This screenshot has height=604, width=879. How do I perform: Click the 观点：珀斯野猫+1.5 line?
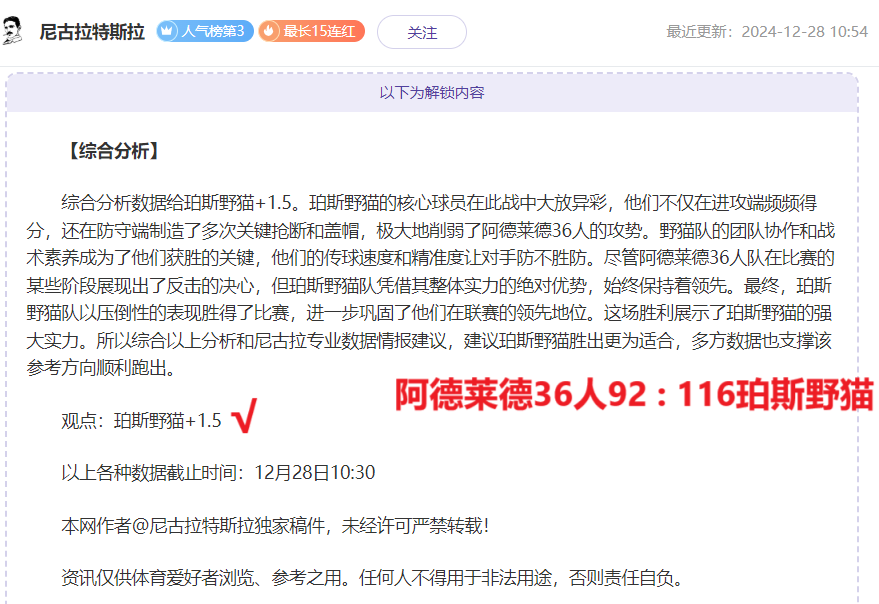point(141,421)
